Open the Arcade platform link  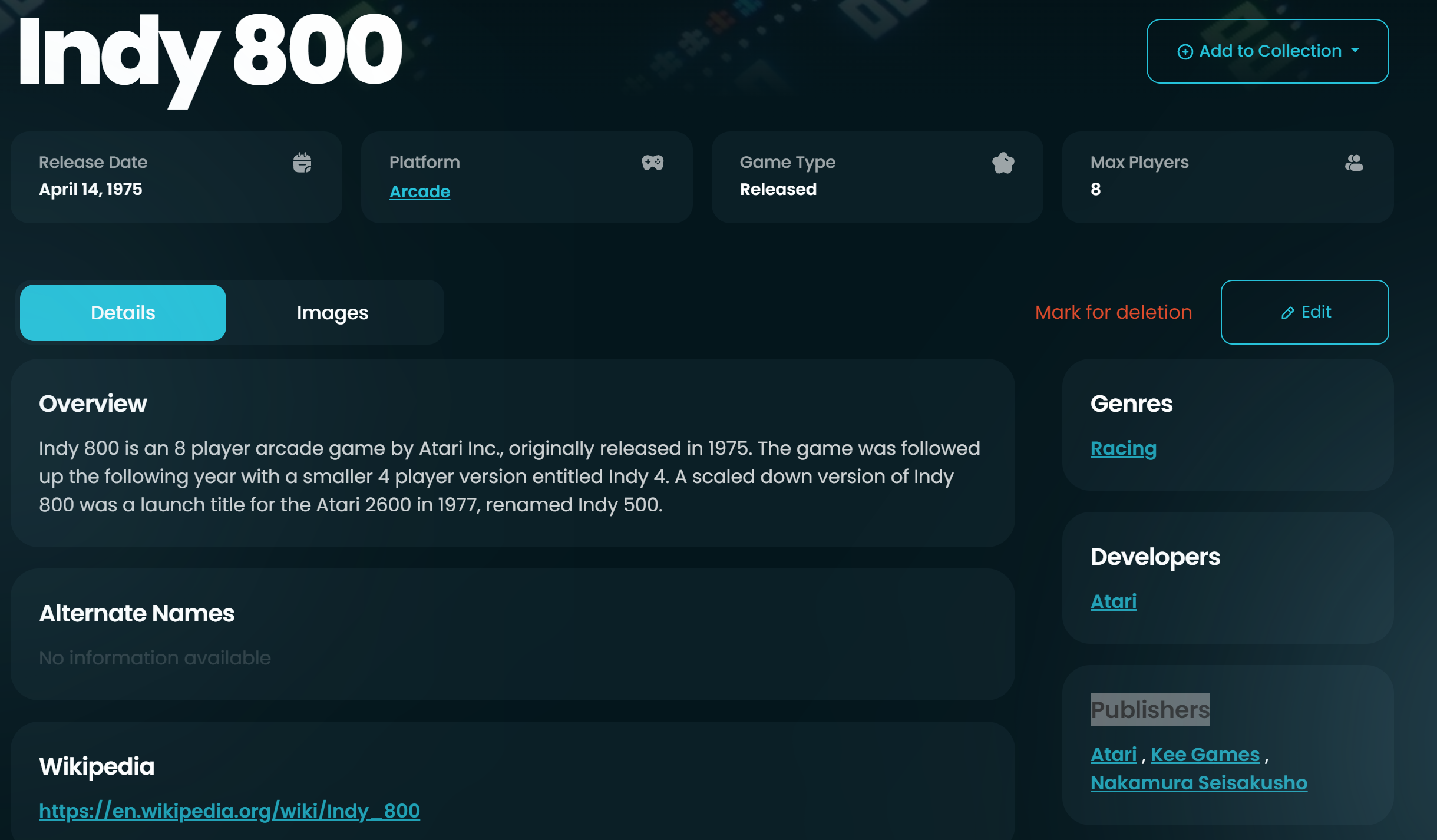[419, 191]
